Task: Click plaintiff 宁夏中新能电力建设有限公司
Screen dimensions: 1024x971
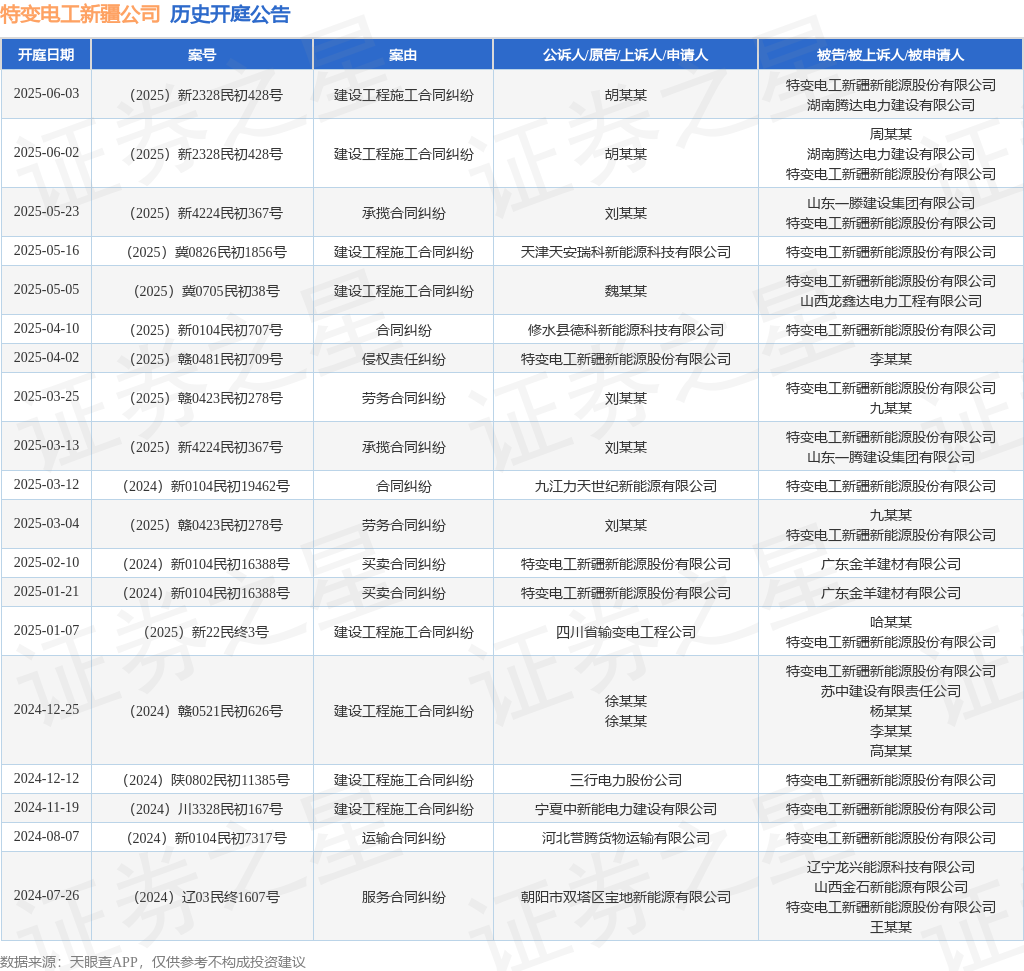Action: (626, 809)
